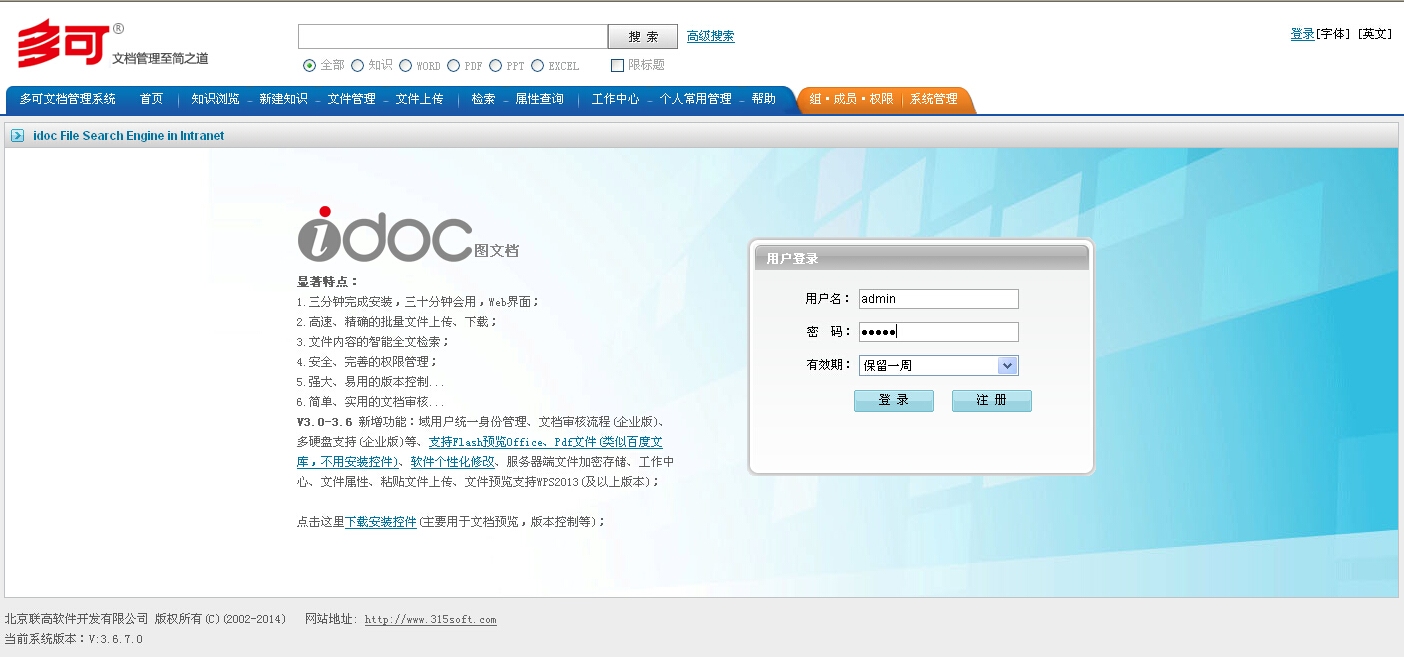Open the 文件管理 menu
This screenshot has height=657, width=1404.
point(352,99)
